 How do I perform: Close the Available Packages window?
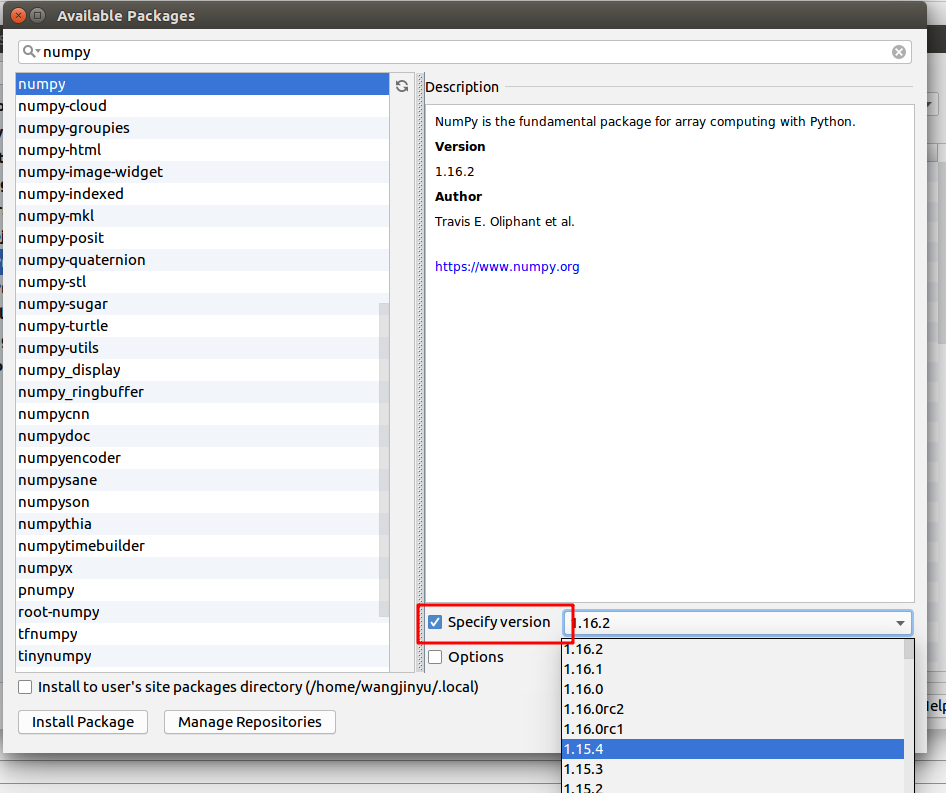point(19,15)
